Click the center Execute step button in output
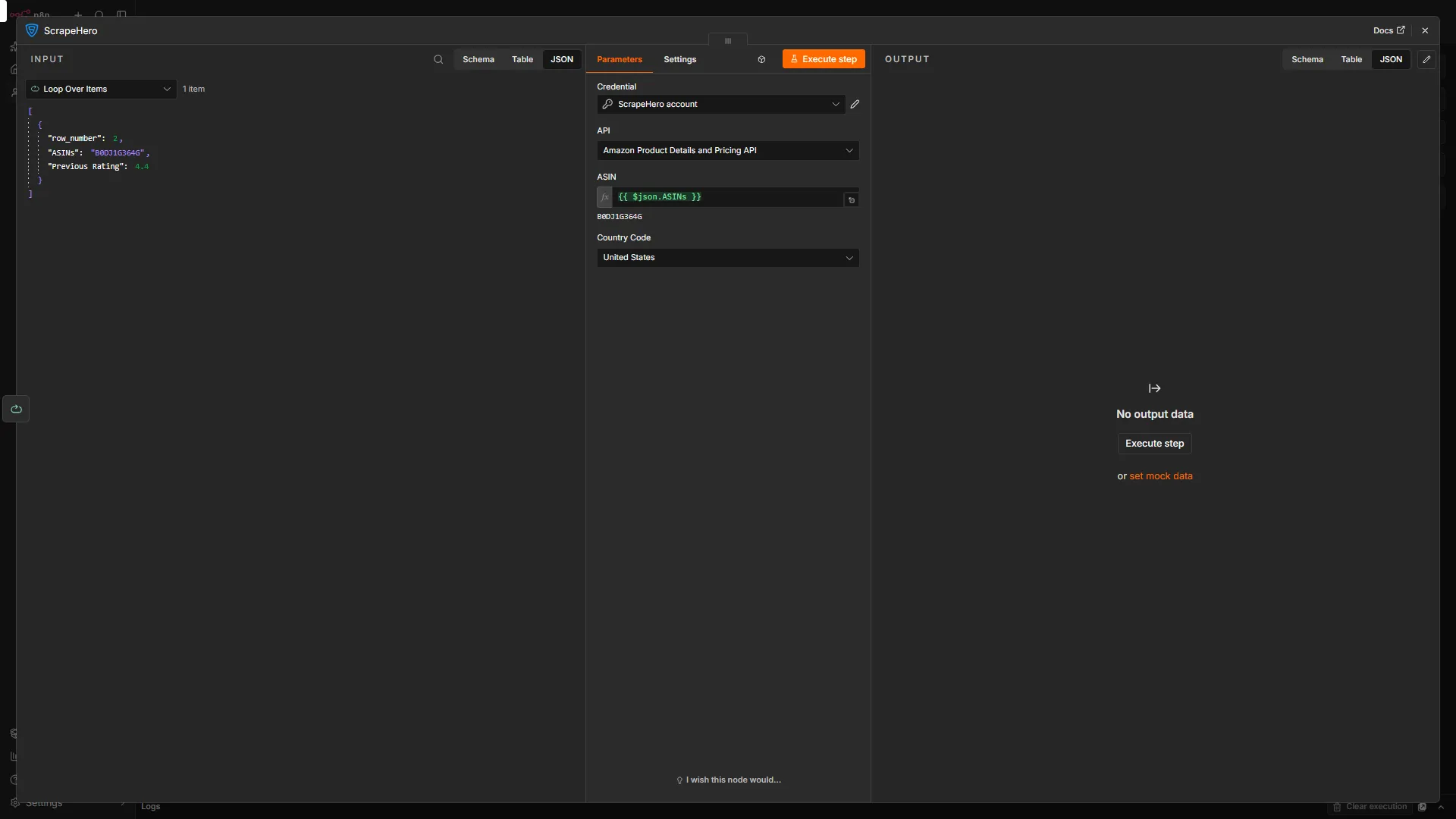The height and width of the screenshot is (819, 1456). tap(1154, 444)
